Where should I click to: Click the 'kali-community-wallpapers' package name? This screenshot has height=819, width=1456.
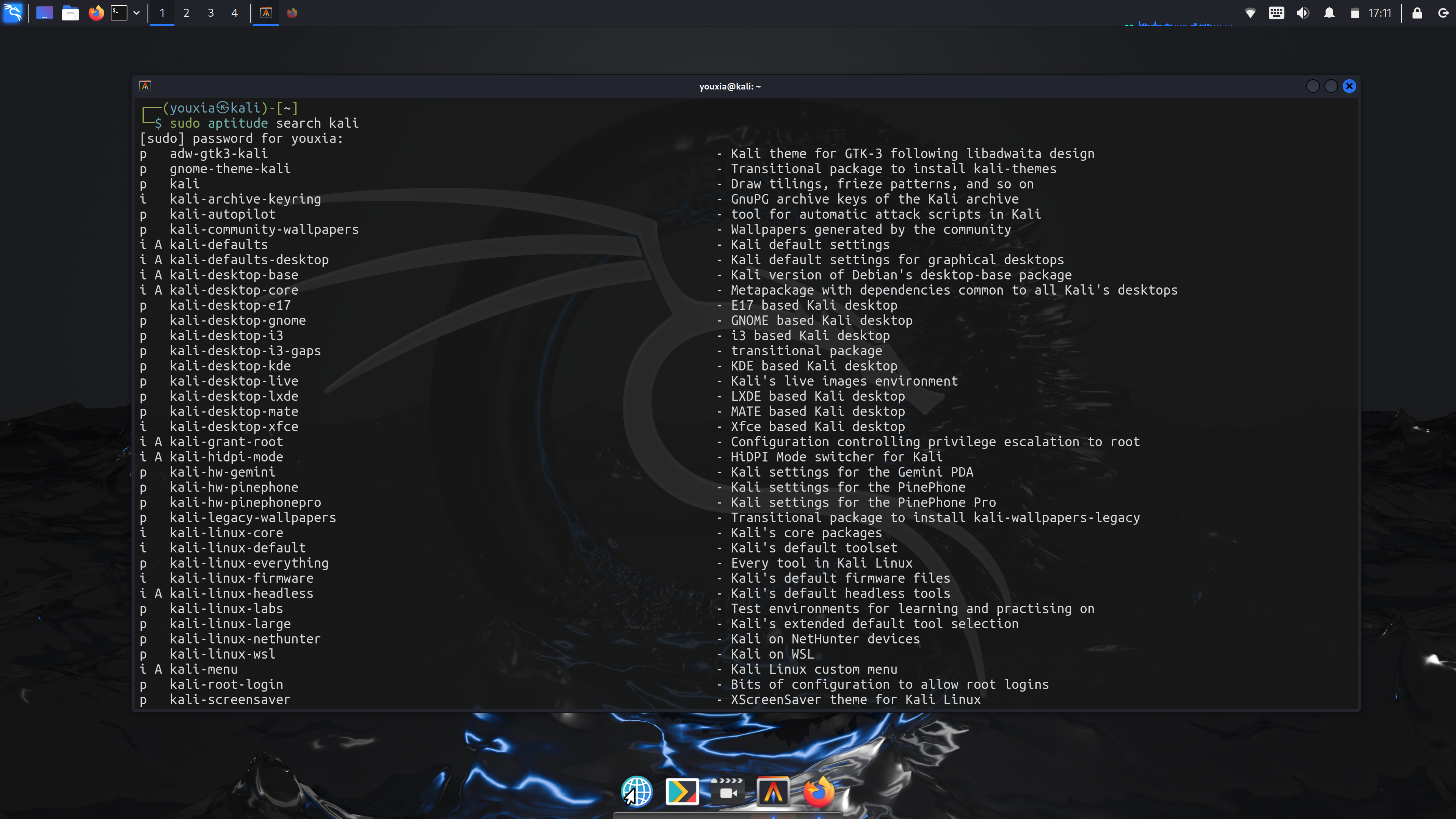[264, 229]
